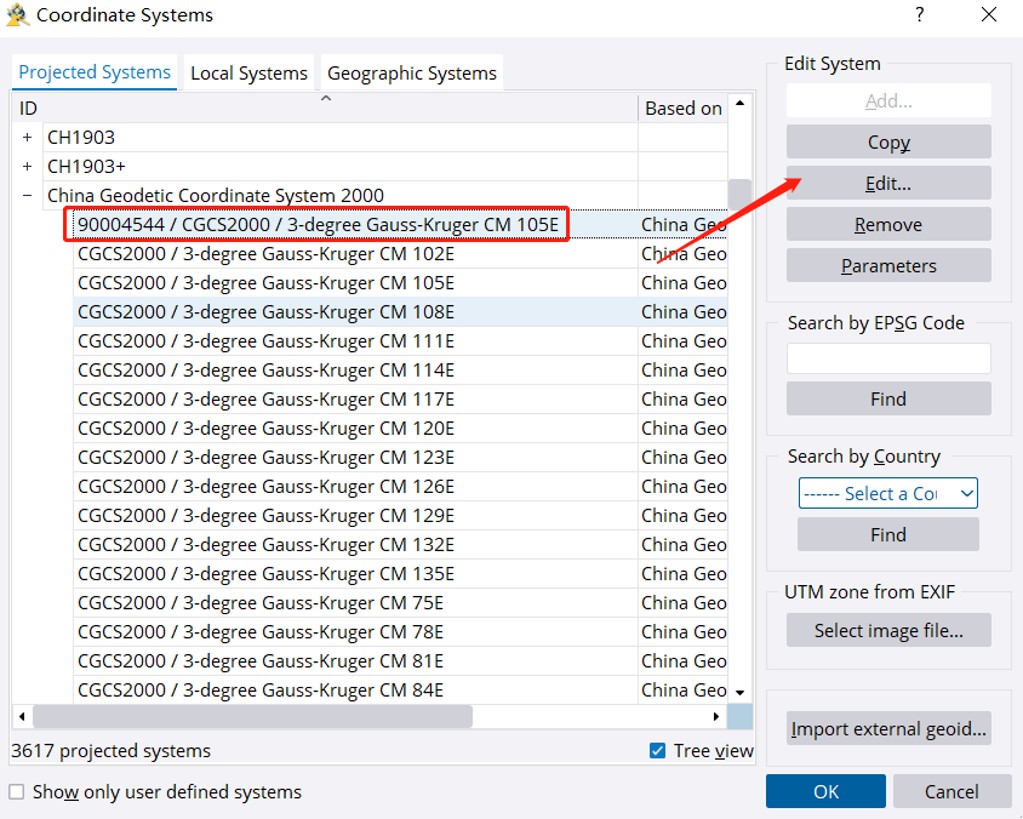
Task: Click Import external geoid... button
Action: (888, 729)
